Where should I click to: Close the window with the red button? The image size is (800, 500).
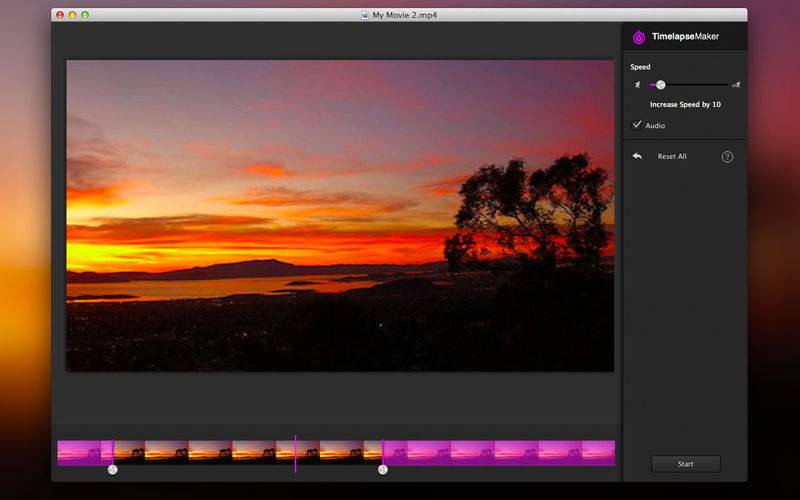pyautogui.click(x=60, y=15)
